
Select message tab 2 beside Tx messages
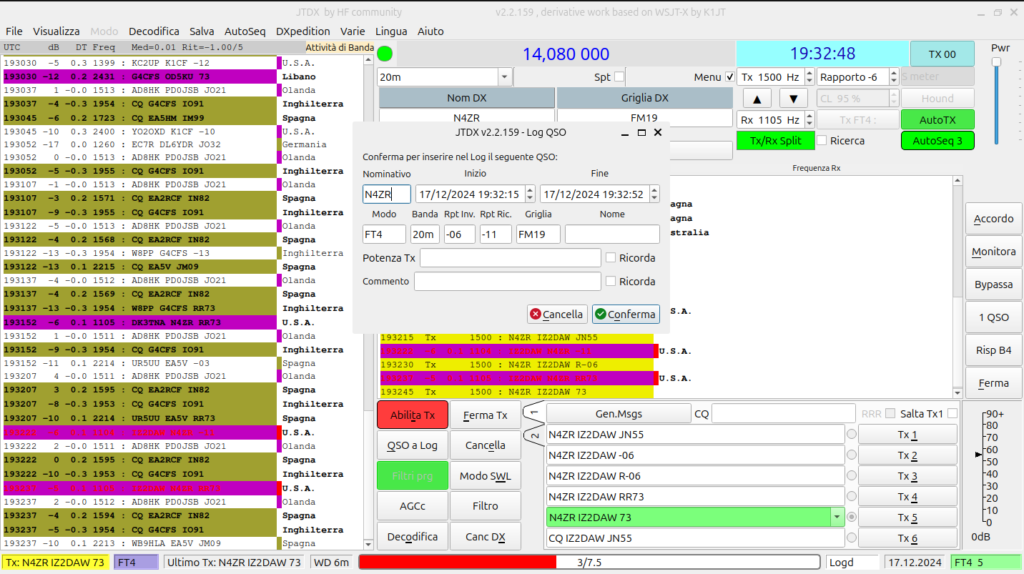(534, 434)
